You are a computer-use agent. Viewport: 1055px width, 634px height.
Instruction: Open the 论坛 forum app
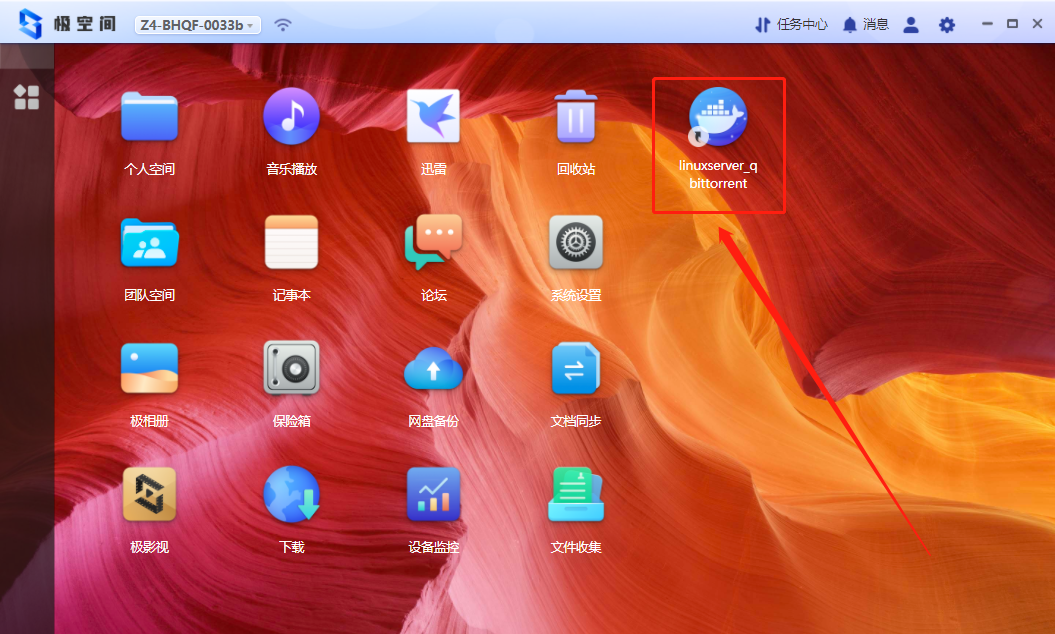[x=433, y=243]
